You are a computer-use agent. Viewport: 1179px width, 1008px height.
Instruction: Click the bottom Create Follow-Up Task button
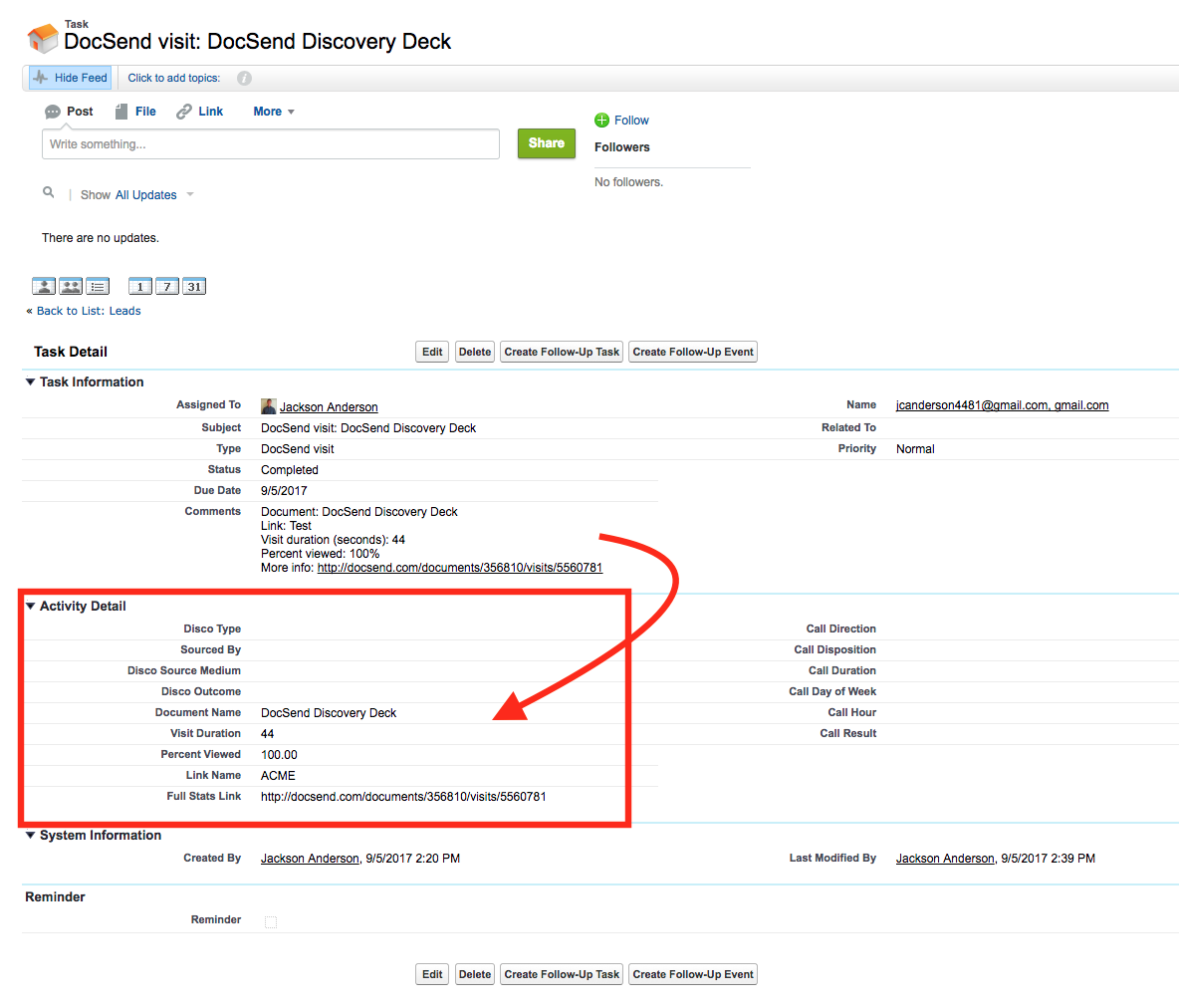click(562, 975)
